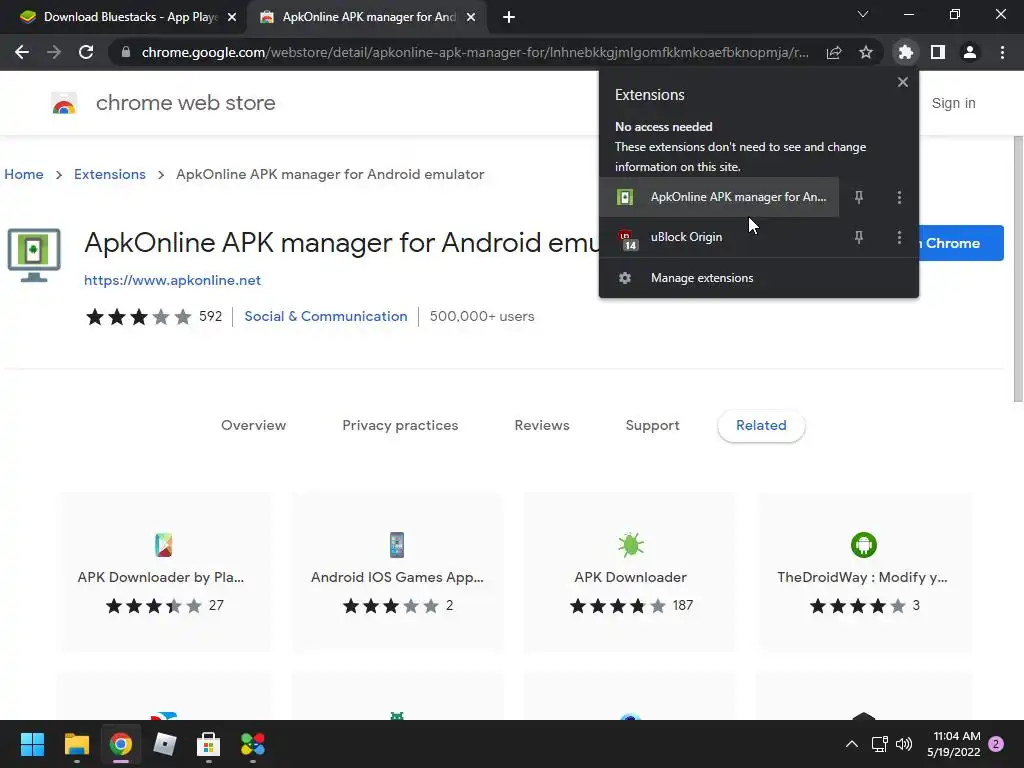Open clock and calendar 11:04 AM
1024x768 pixels.
point(953,744)
